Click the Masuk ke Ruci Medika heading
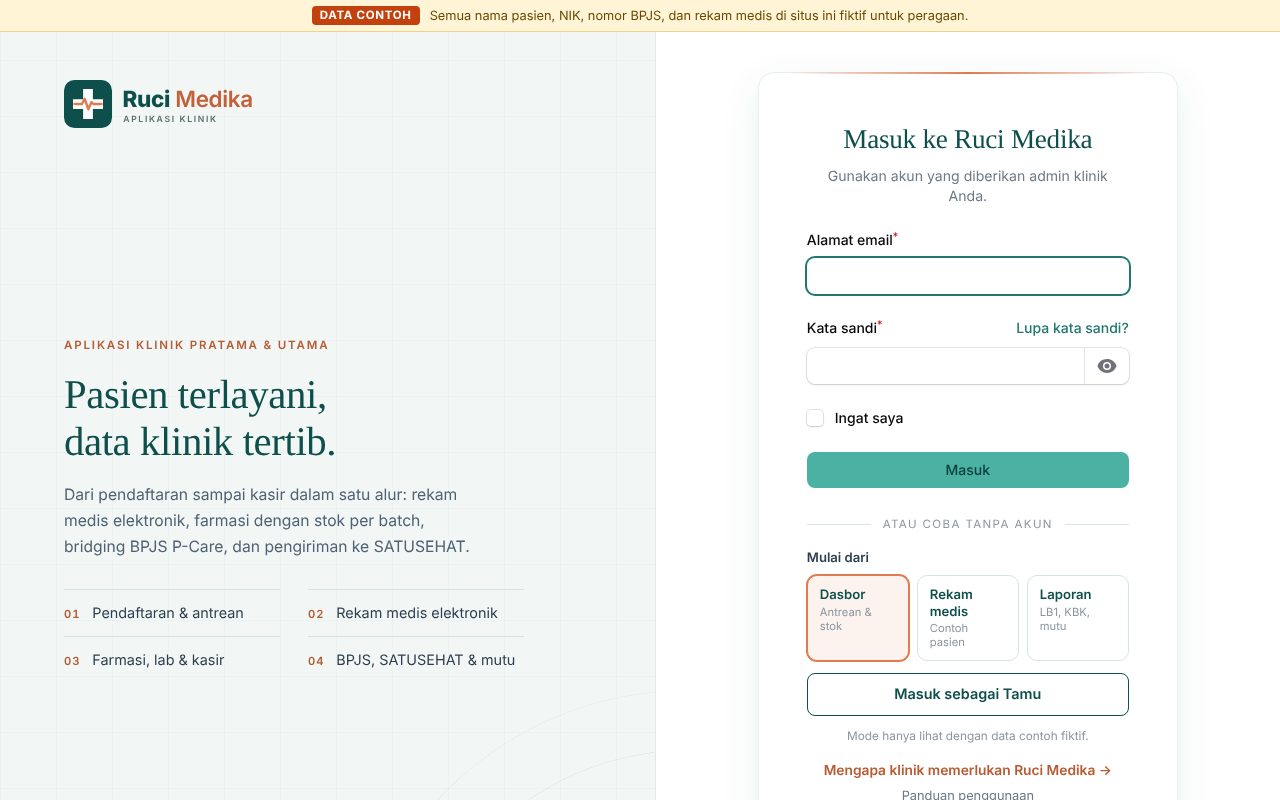The image size is (1280, 800). pos(968,139)
